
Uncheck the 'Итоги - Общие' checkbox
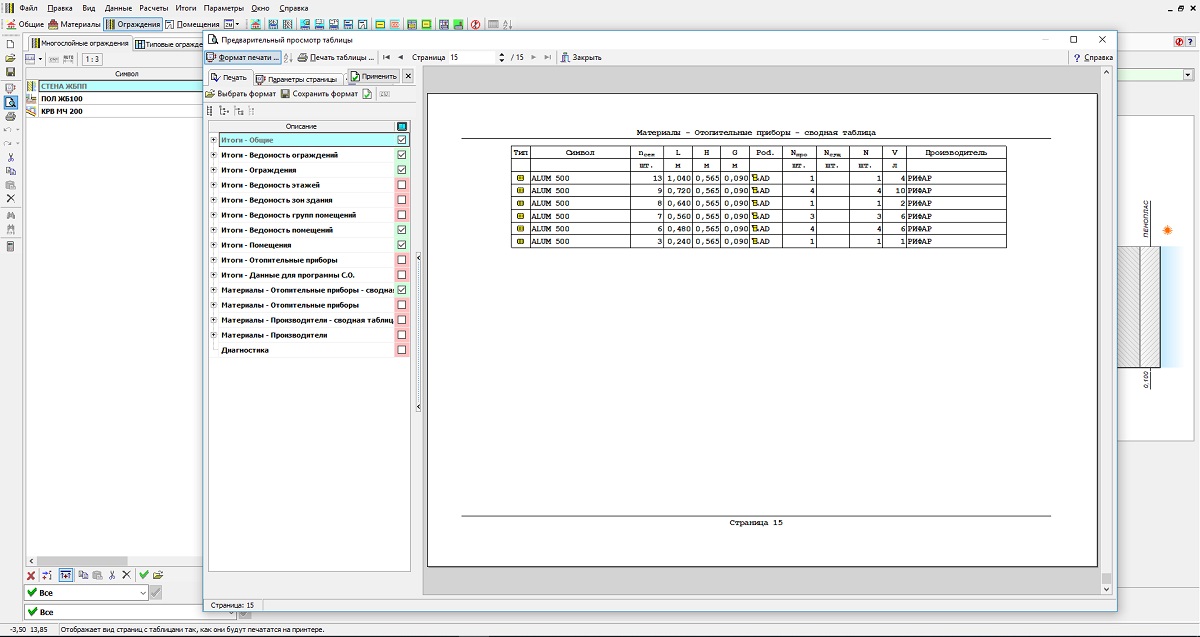402,140
